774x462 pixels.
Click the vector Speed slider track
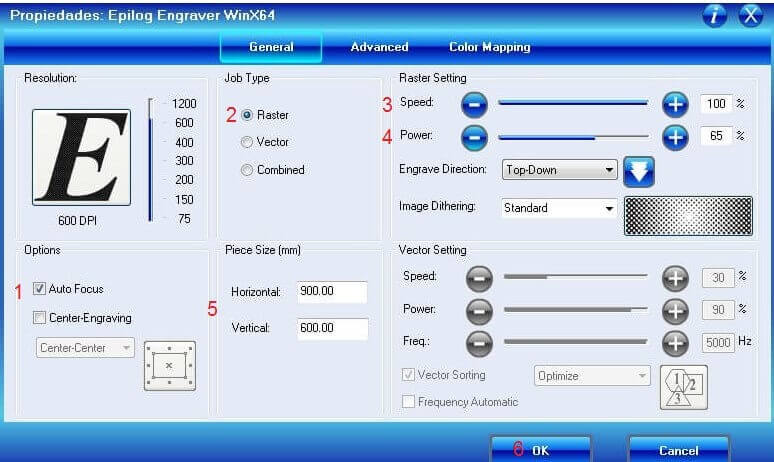tap(576, 276)
